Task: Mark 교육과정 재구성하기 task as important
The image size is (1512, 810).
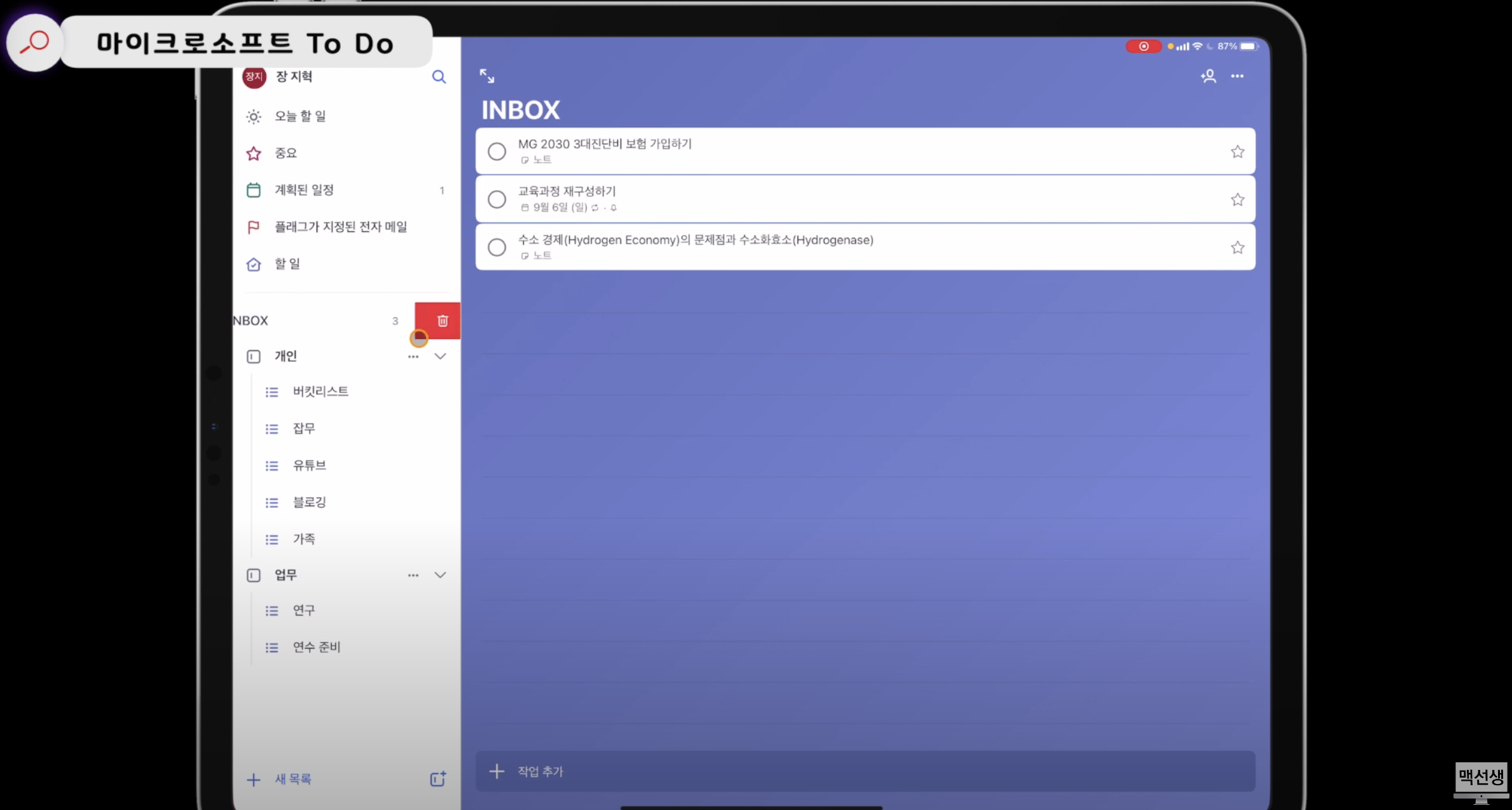Action: click(x=1237, y=200)
